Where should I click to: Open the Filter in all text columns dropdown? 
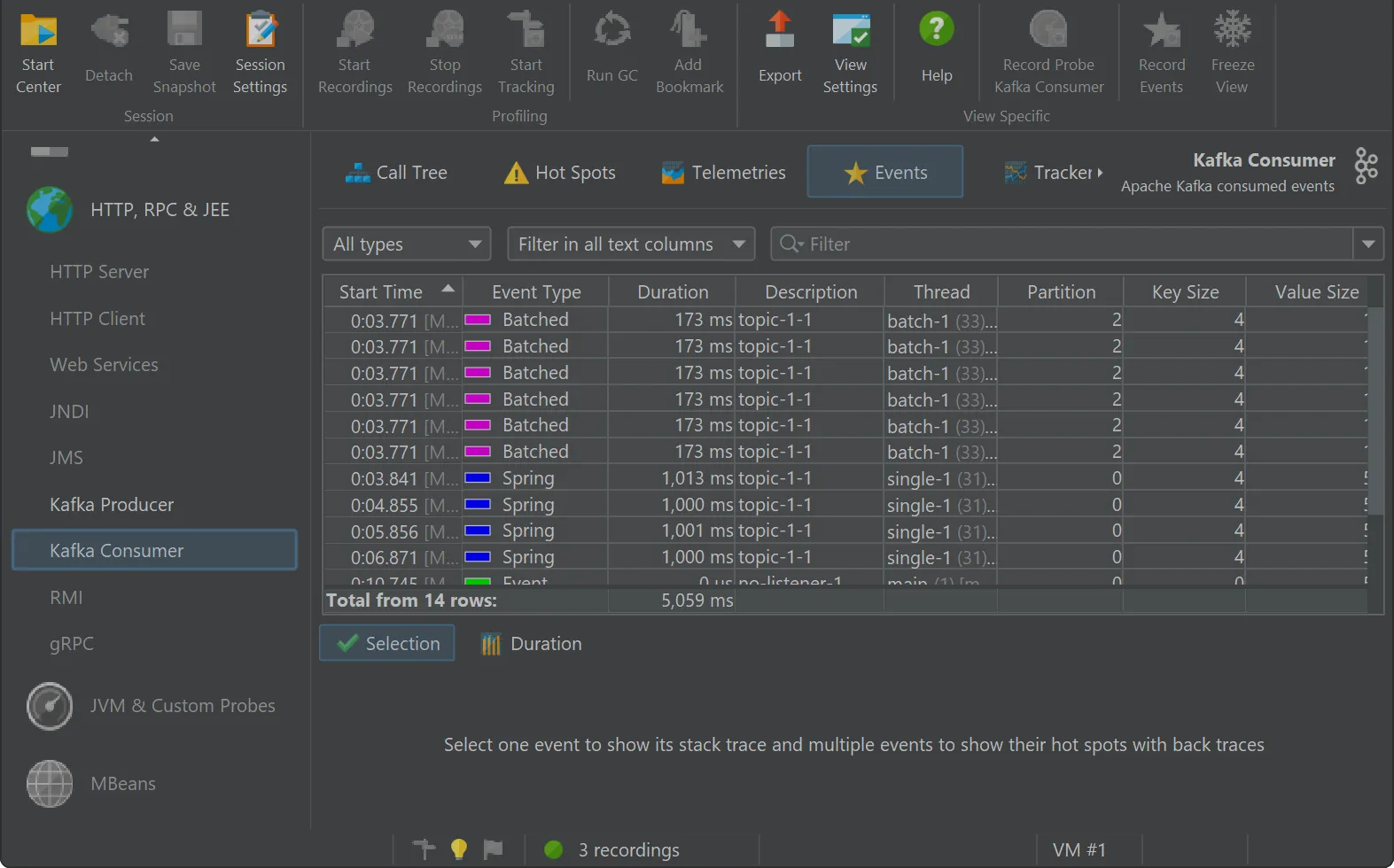pos(630,244)
